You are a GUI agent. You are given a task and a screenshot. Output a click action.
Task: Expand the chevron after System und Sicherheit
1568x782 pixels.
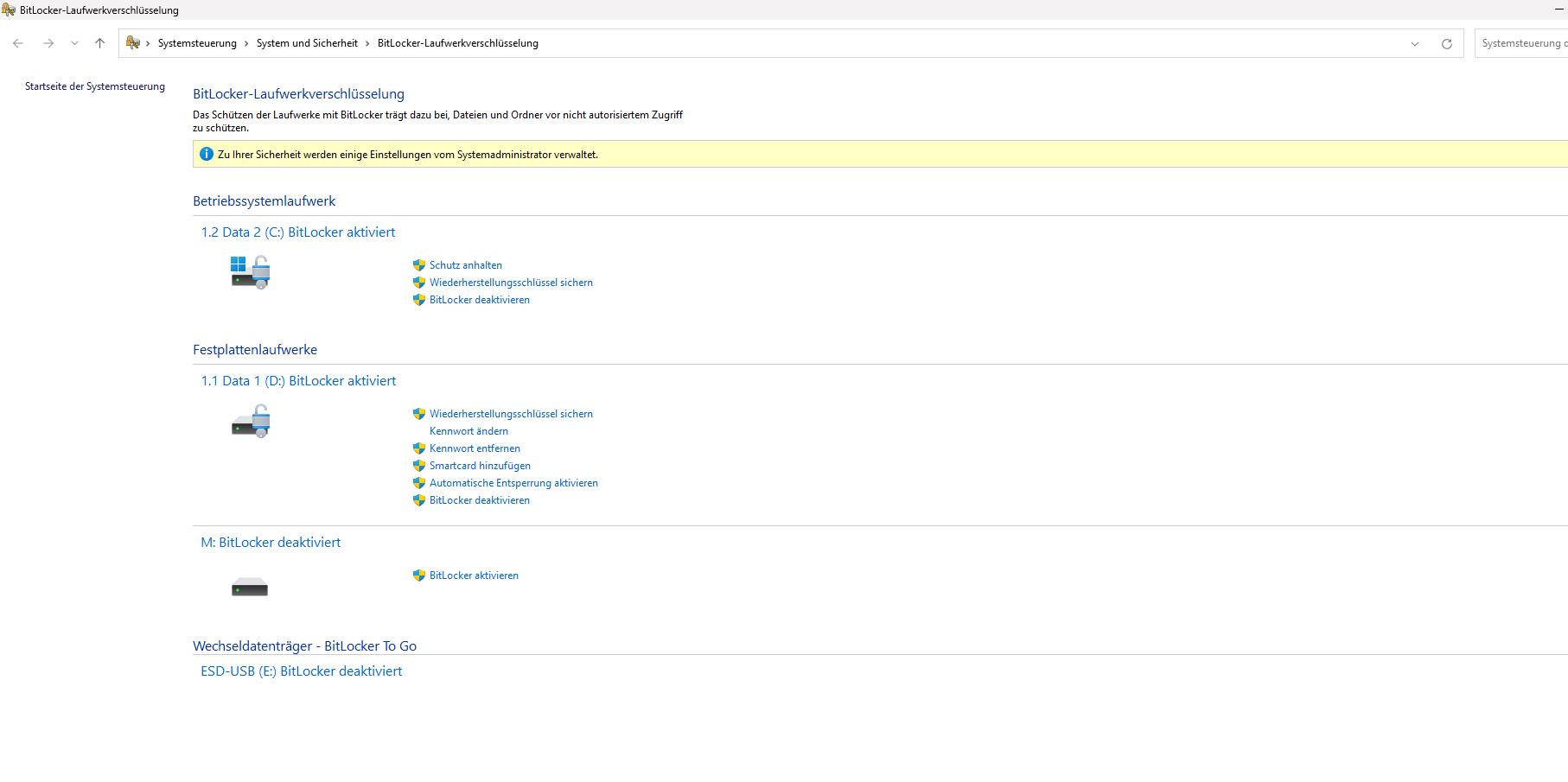pyautogui.click(x=367, y=43)
